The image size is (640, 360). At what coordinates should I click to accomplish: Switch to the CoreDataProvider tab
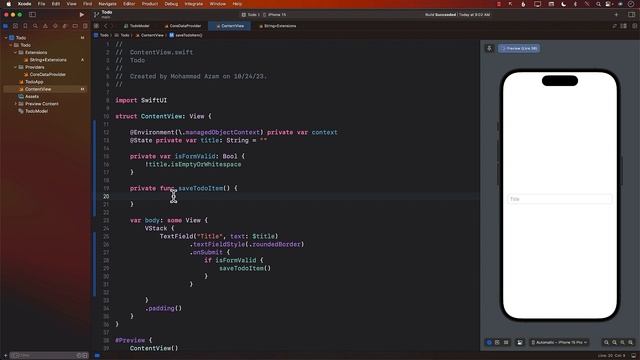183,26
